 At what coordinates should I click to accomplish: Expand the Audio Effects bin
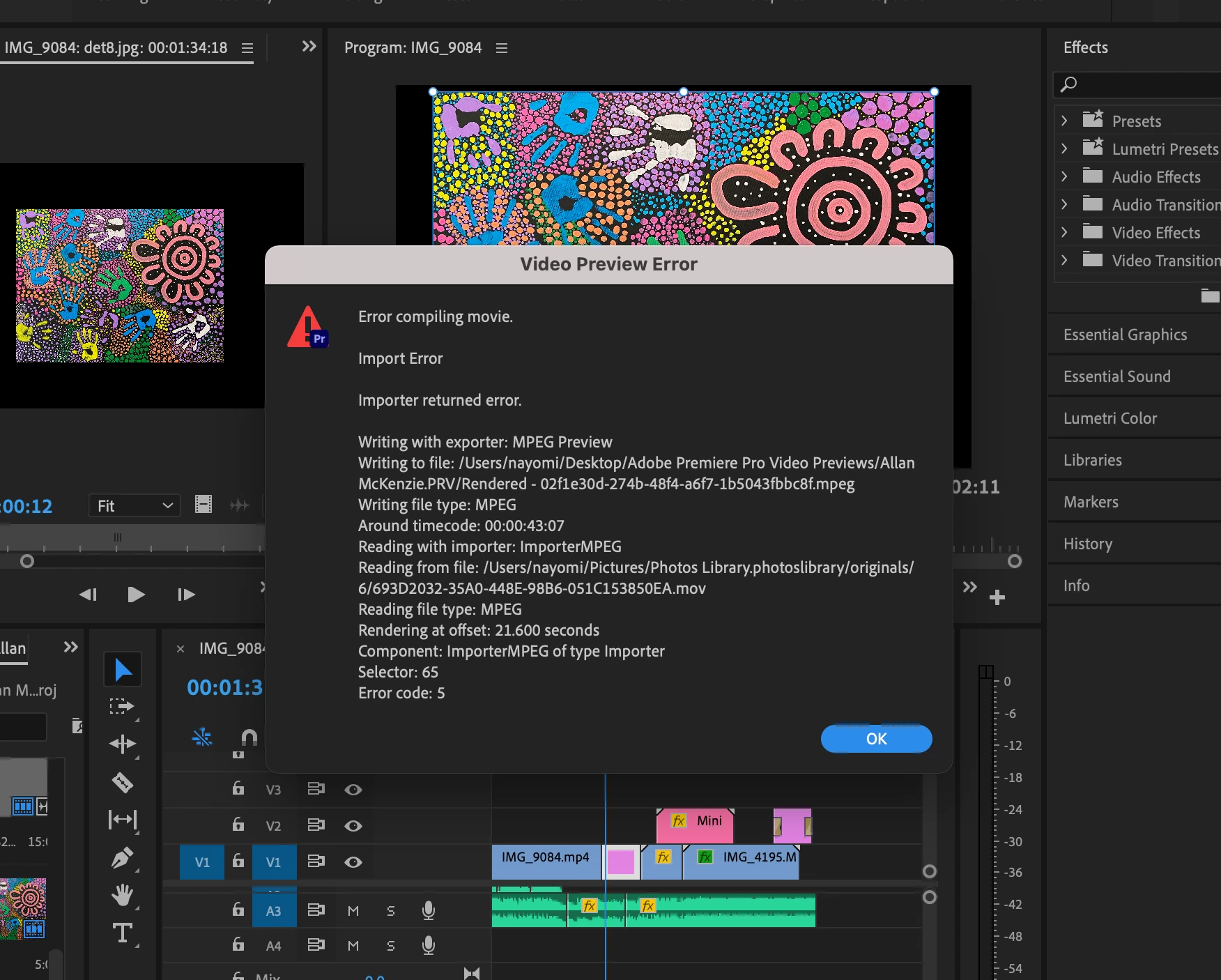(x=1064, y=176)
